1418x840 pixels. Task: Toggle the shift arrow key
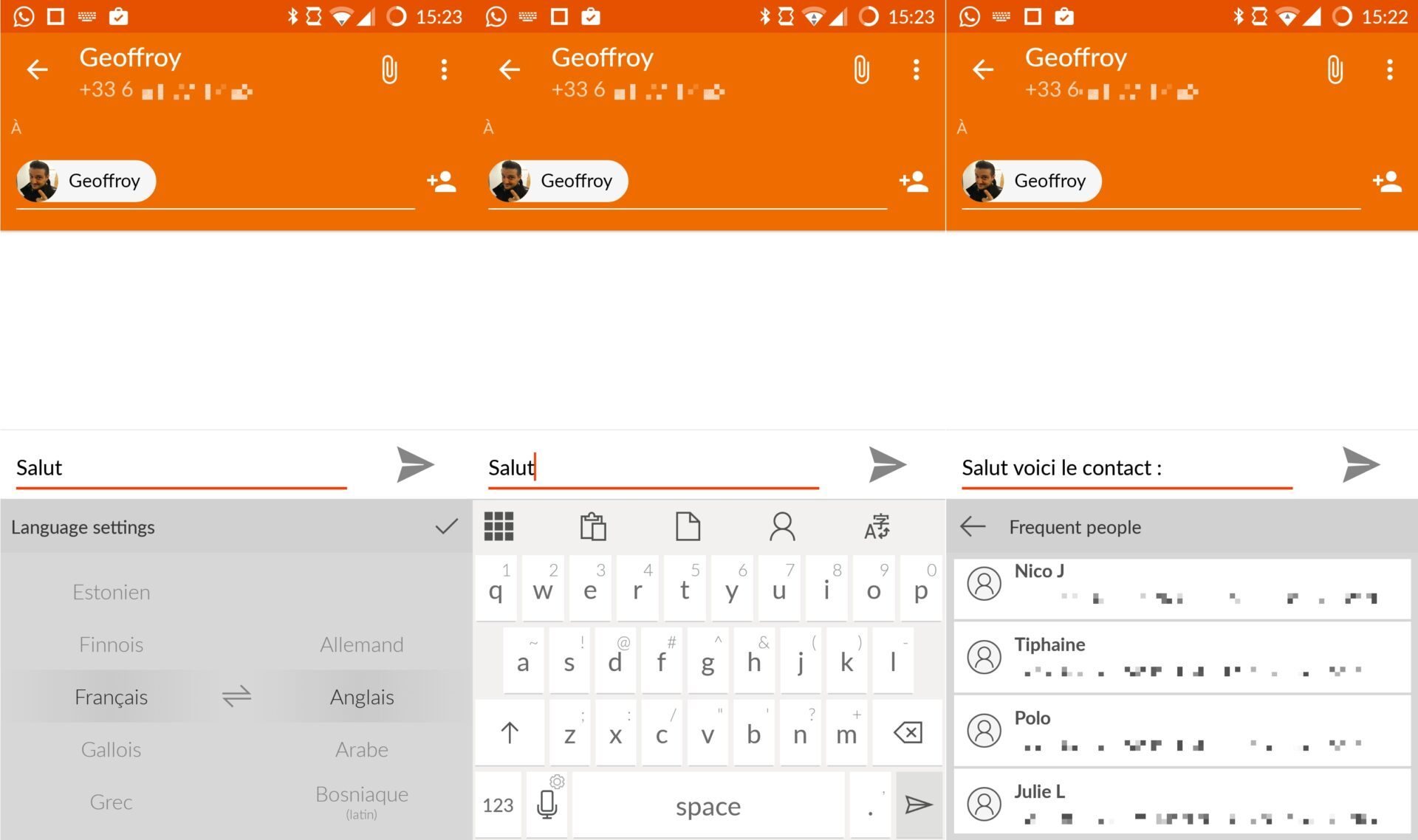[x=510, y=733]
